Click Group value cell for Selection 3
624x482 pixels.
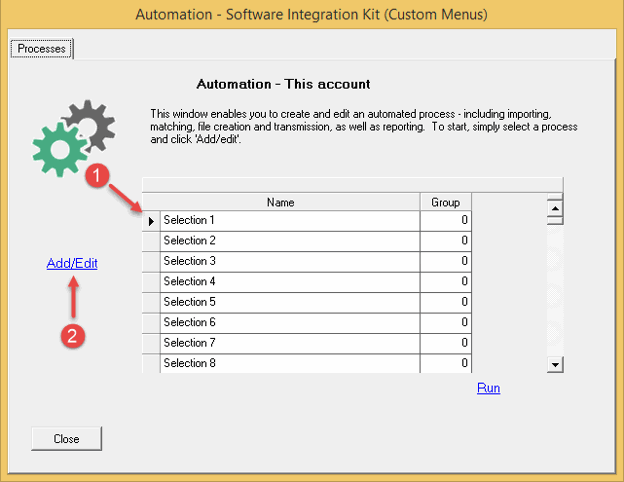tap(446, 261)
